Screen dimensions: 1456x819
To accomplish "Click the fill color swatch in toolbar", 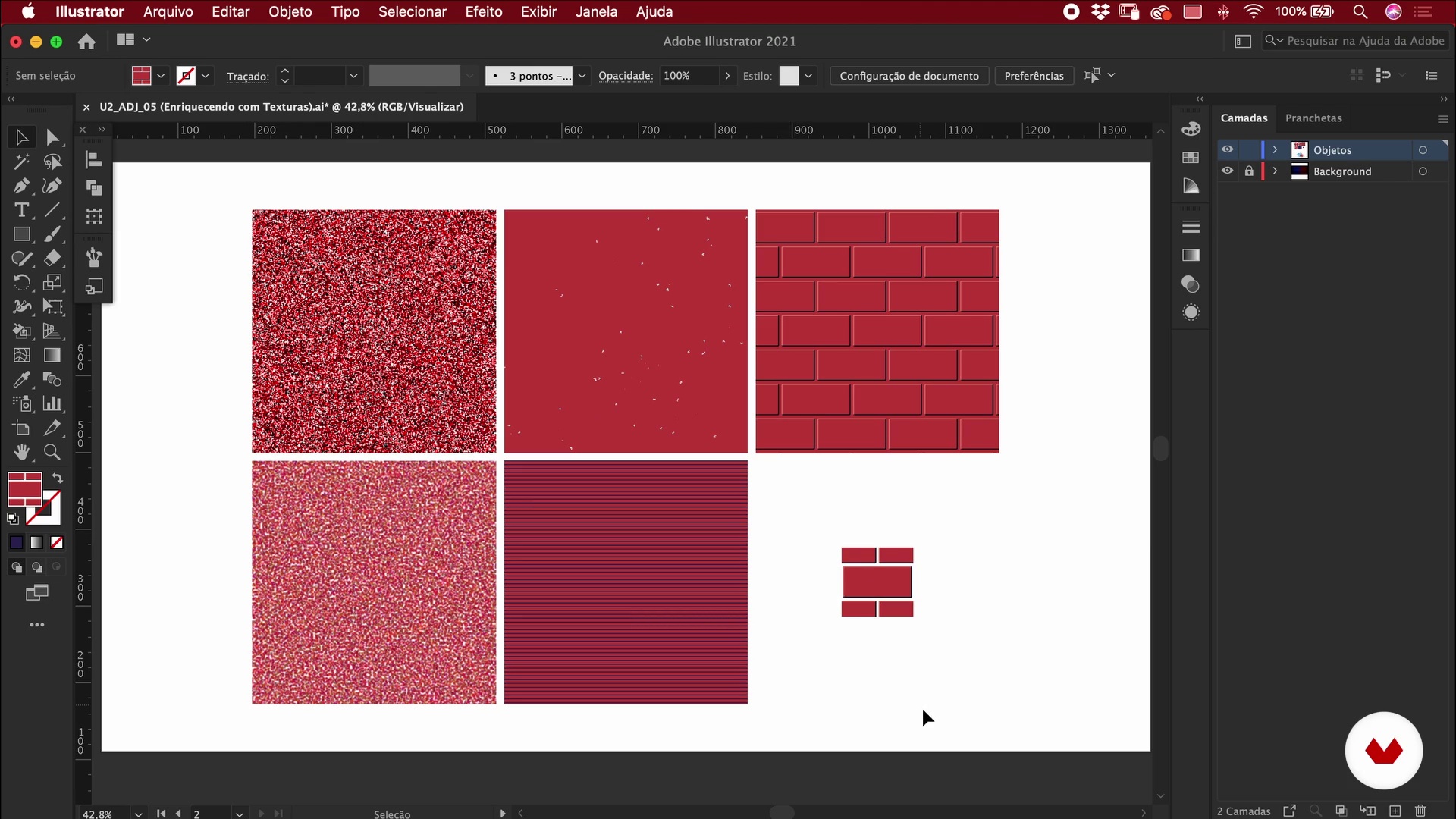I will point(24,489).
